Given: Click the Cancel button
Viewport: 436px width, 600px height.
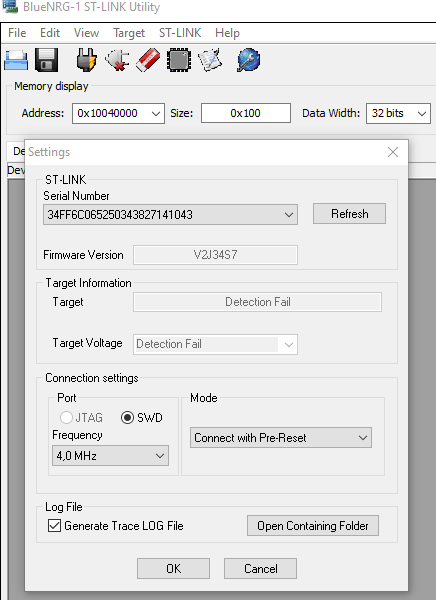Looking at the screenshot, I should pos(260,569).
